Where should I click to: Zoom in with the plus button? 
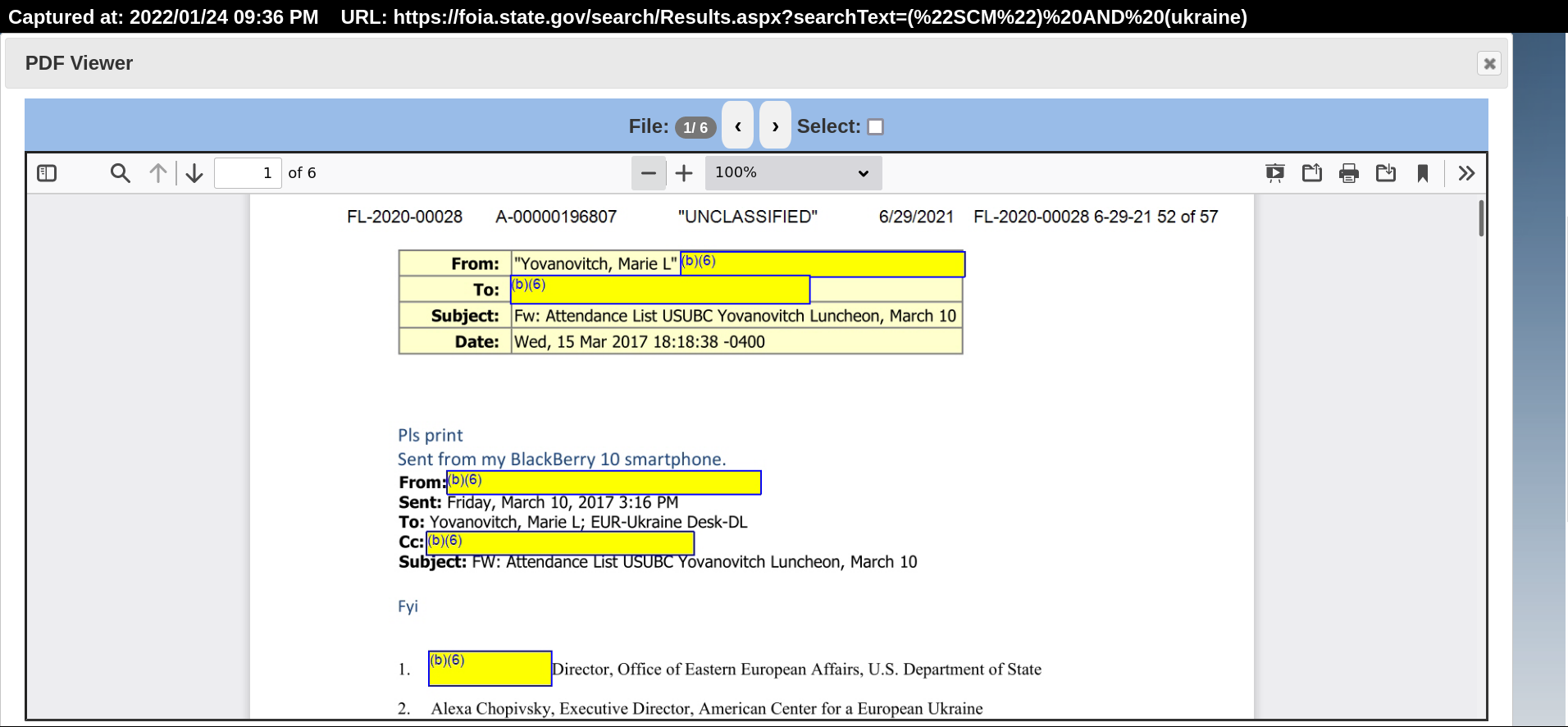[x=684, y=173]
